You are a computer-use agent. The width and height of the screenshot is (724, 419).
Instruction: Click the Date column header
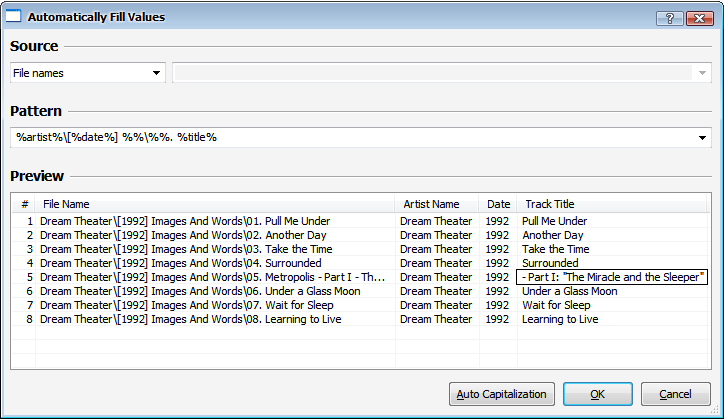click(498, 204)
